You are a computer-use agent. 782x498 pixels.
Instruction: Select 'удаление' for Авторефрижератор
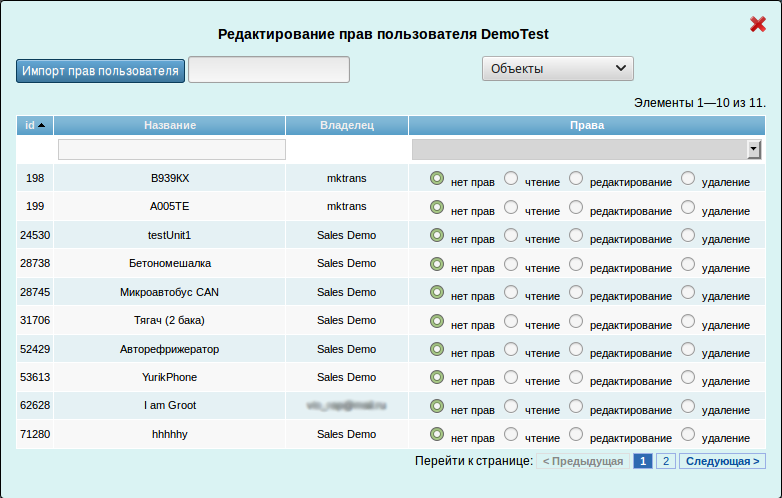[688, 349]
